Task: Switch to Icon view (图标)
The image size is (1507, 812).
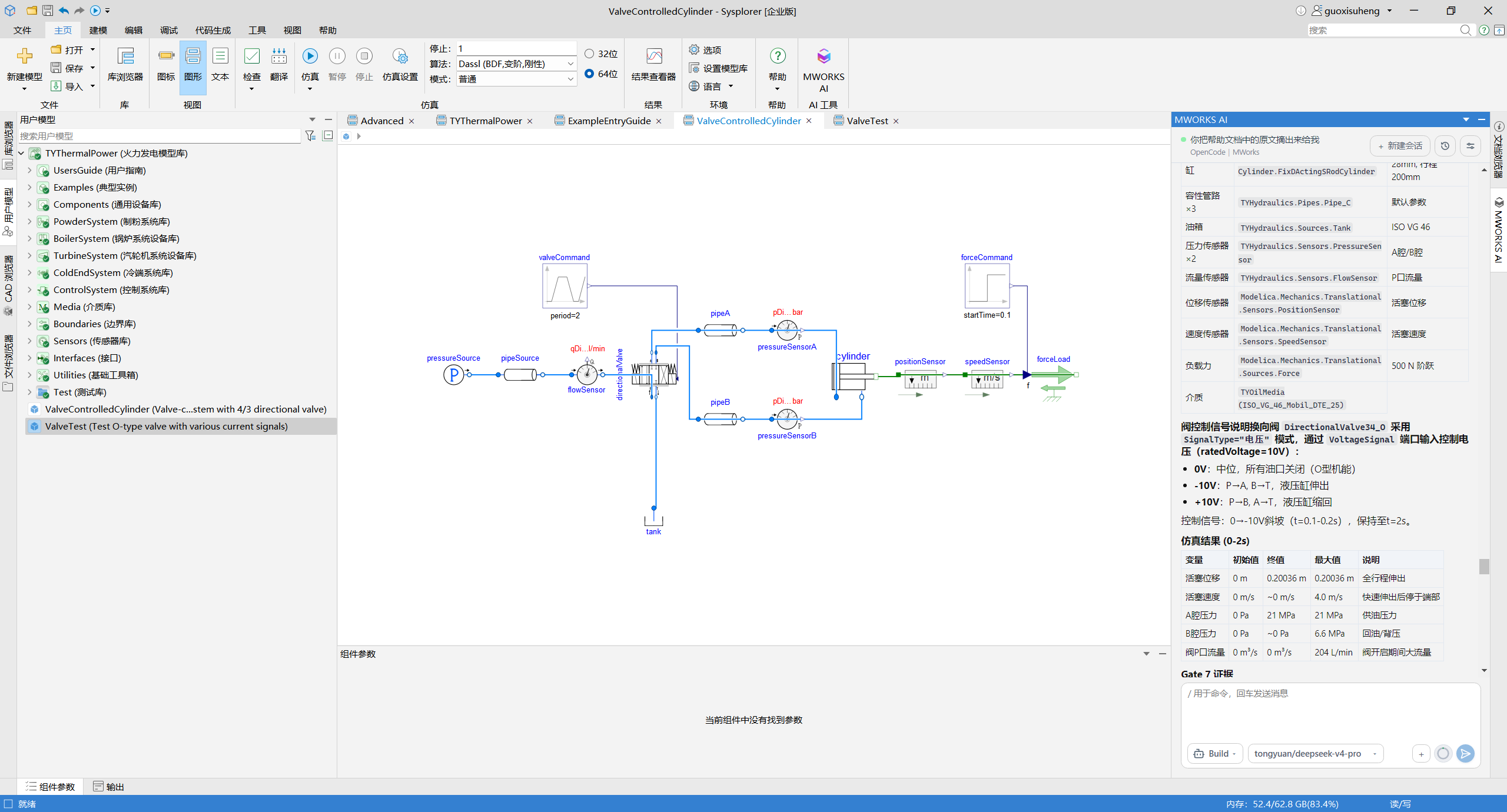Action: (166, 56)
